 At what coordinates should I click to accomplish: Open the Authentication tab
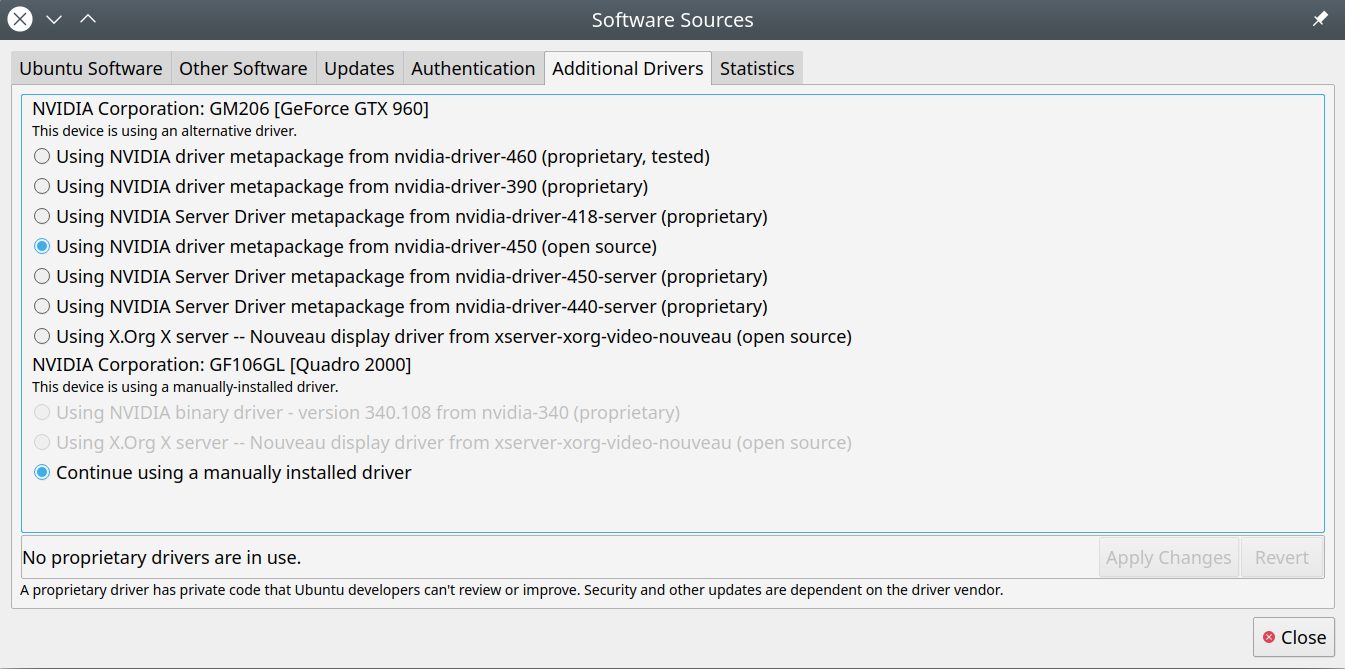[473, 69]
